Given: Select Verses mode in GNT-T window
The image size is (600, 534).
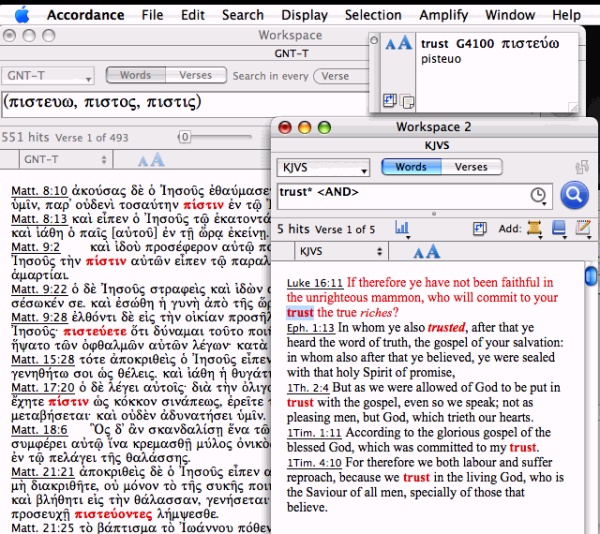Looking at the screenshot, I should point(196,75).
